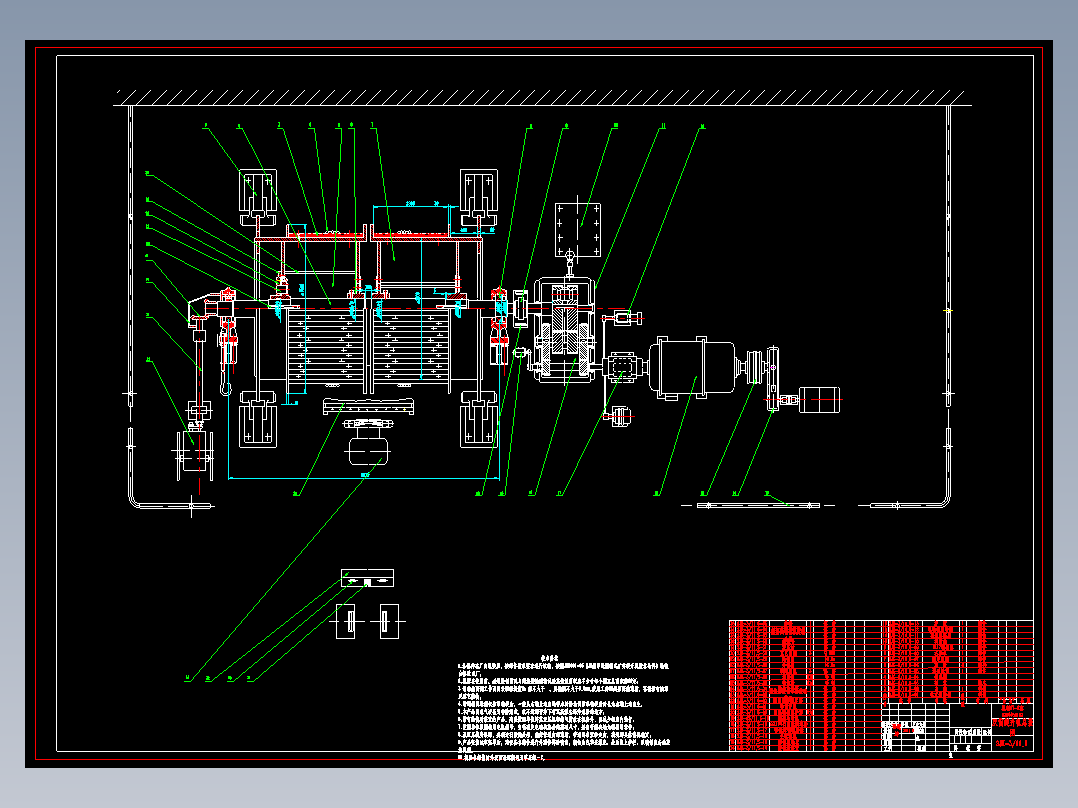Click the hatched ceiling line at top
This screenshot has height=808, width=1078.
[542, 98]
